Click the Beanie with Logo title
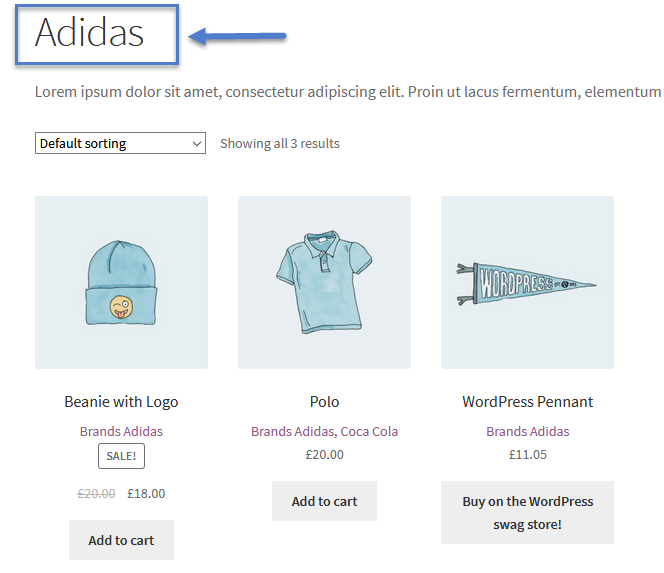This screenshot has height=573, width=664. coord(122,401)
